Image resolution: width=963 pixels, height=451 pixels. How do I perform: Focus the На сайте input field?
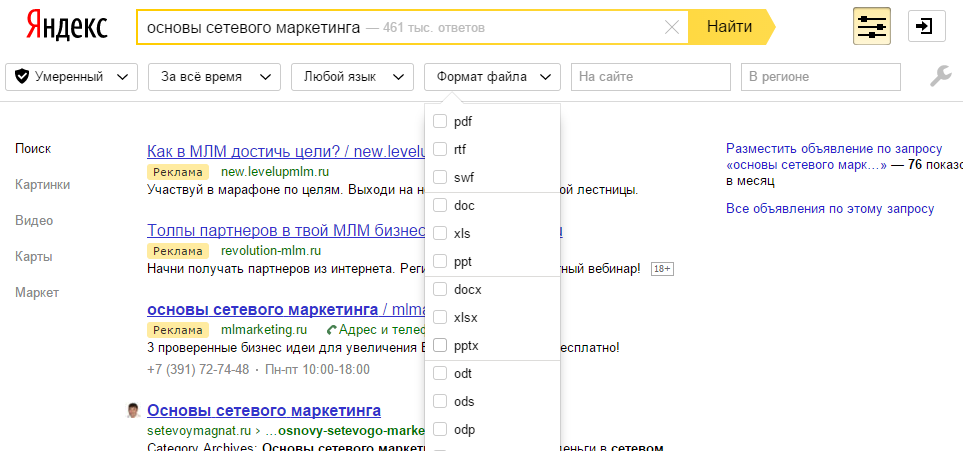click(651, 77)
